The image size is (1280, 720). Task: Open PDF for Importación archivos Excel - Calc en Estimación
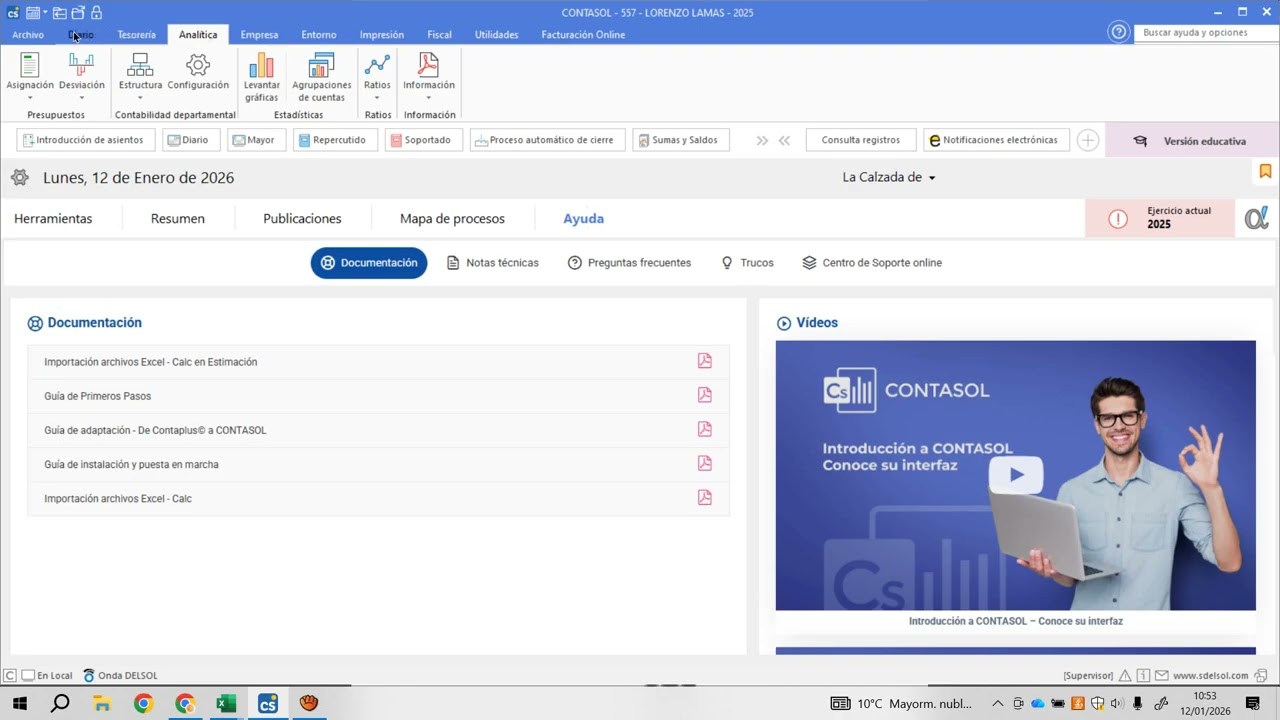tap(705, 362)
